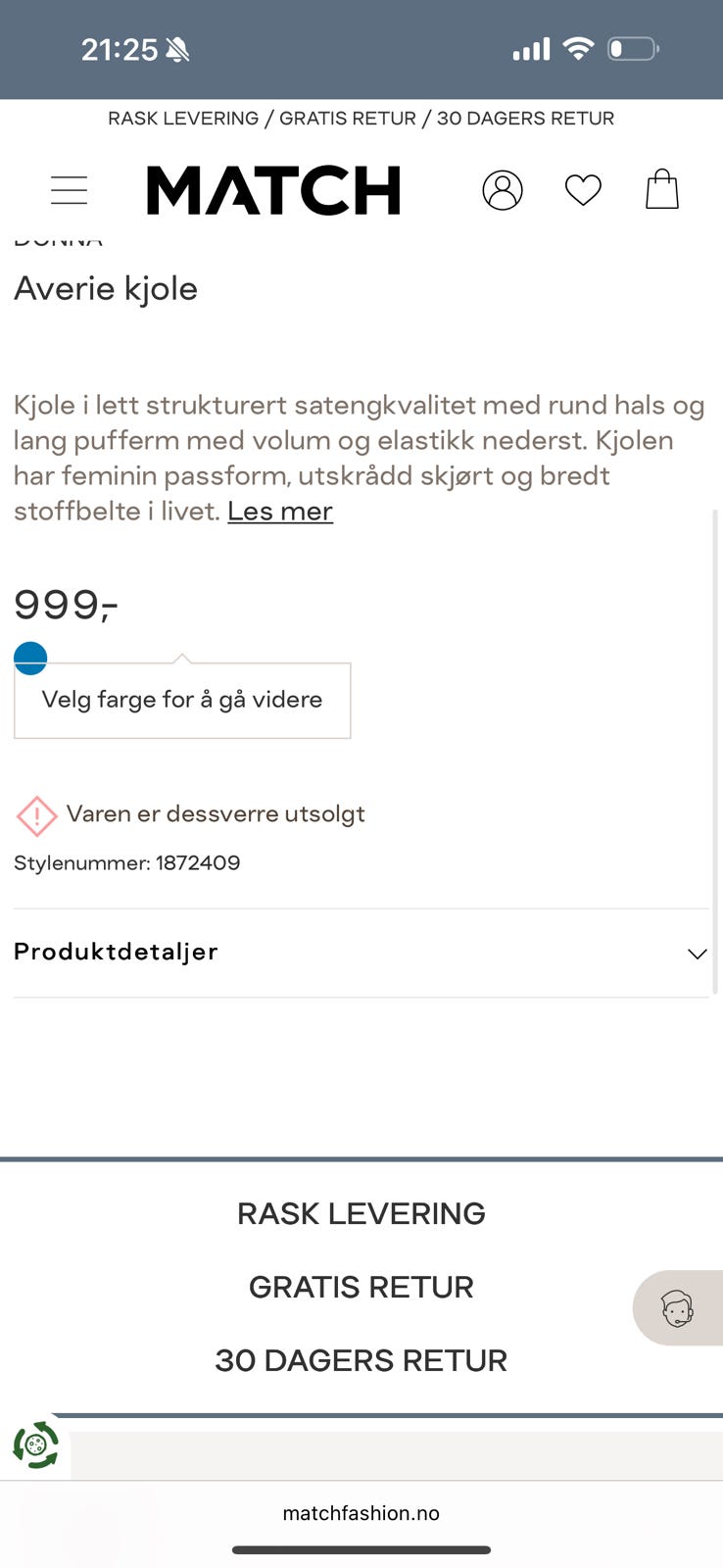This screenshot has height=1568, width=723.
Task: Tap the matchfashion.no address bar
Action: point(361,1513)
